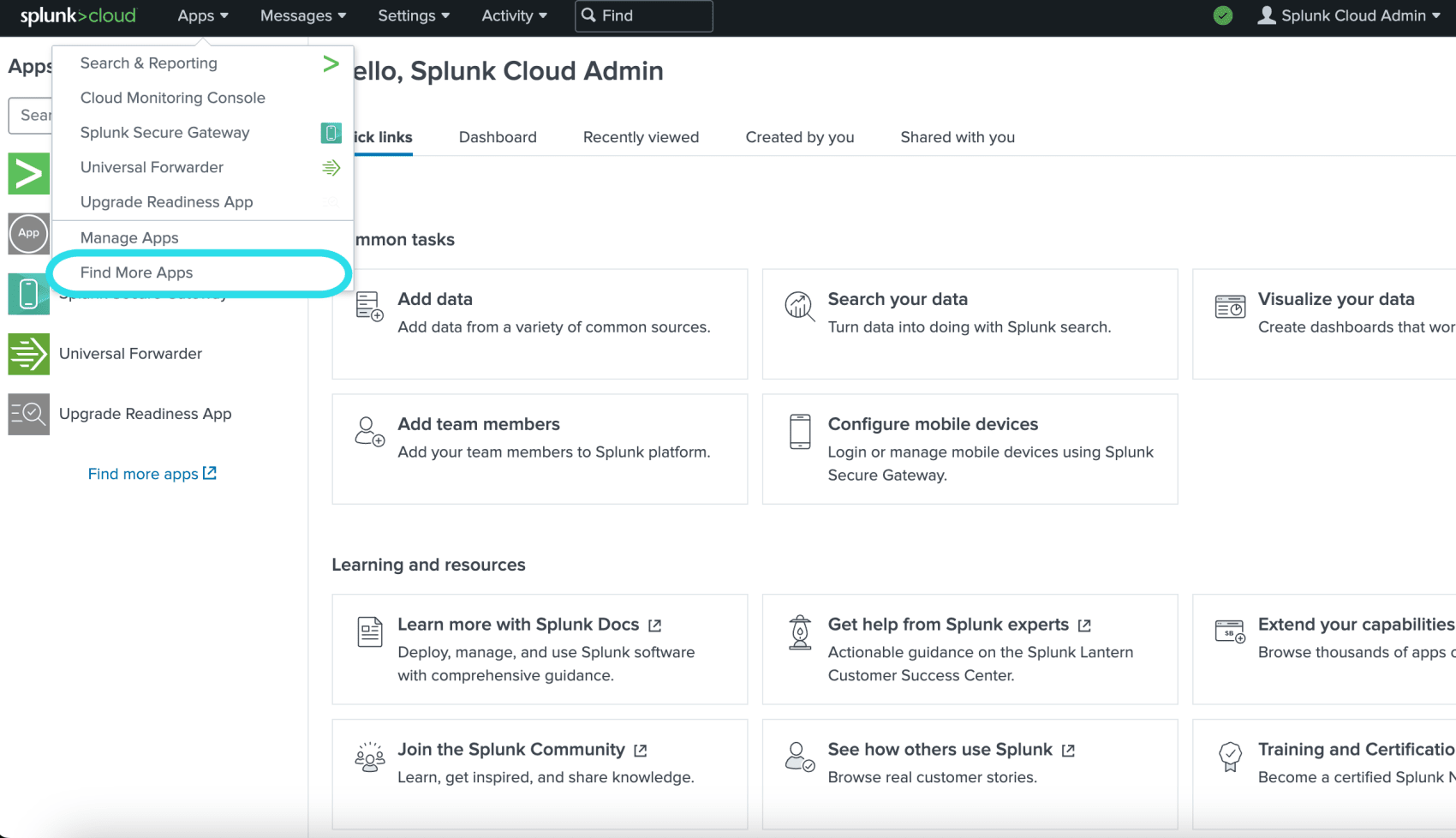Click the green health status icon in top bar
Viewport: 1456px width, 838px height.
1223,15
